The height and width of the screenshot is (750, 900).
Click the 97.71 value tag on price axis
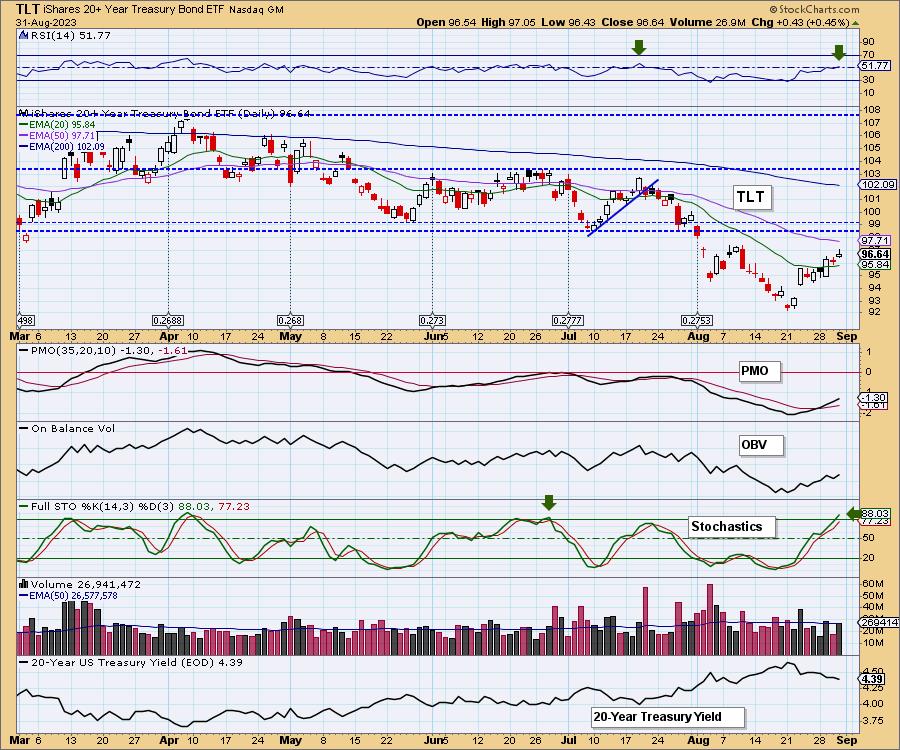pos(875,240)
